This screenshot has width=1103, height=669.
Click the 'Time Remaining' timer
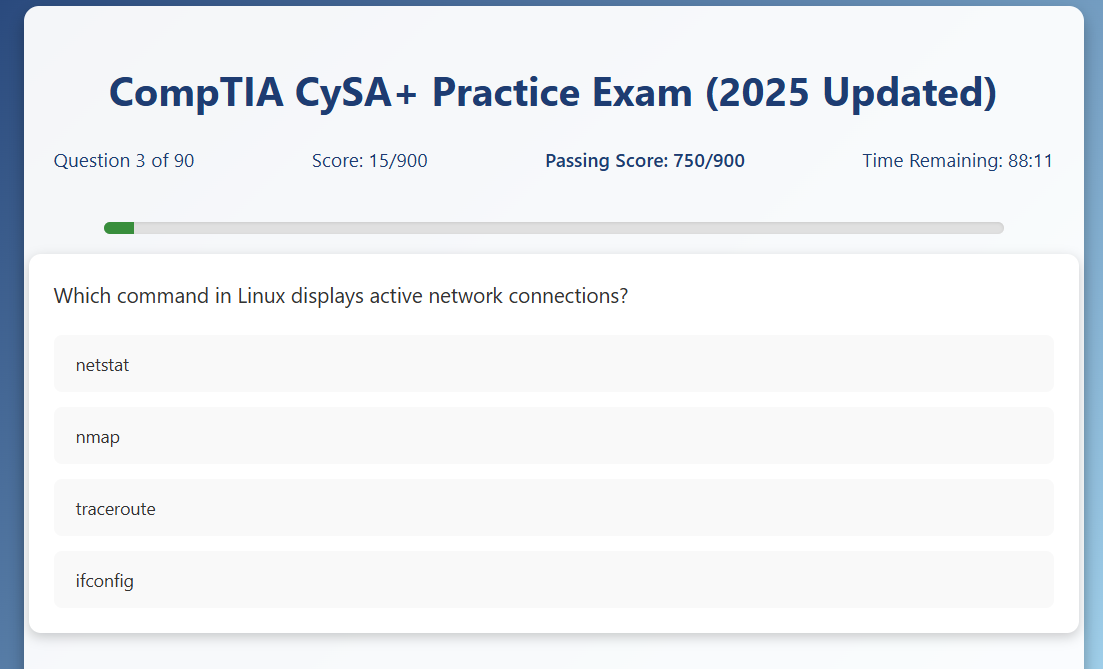957,161
